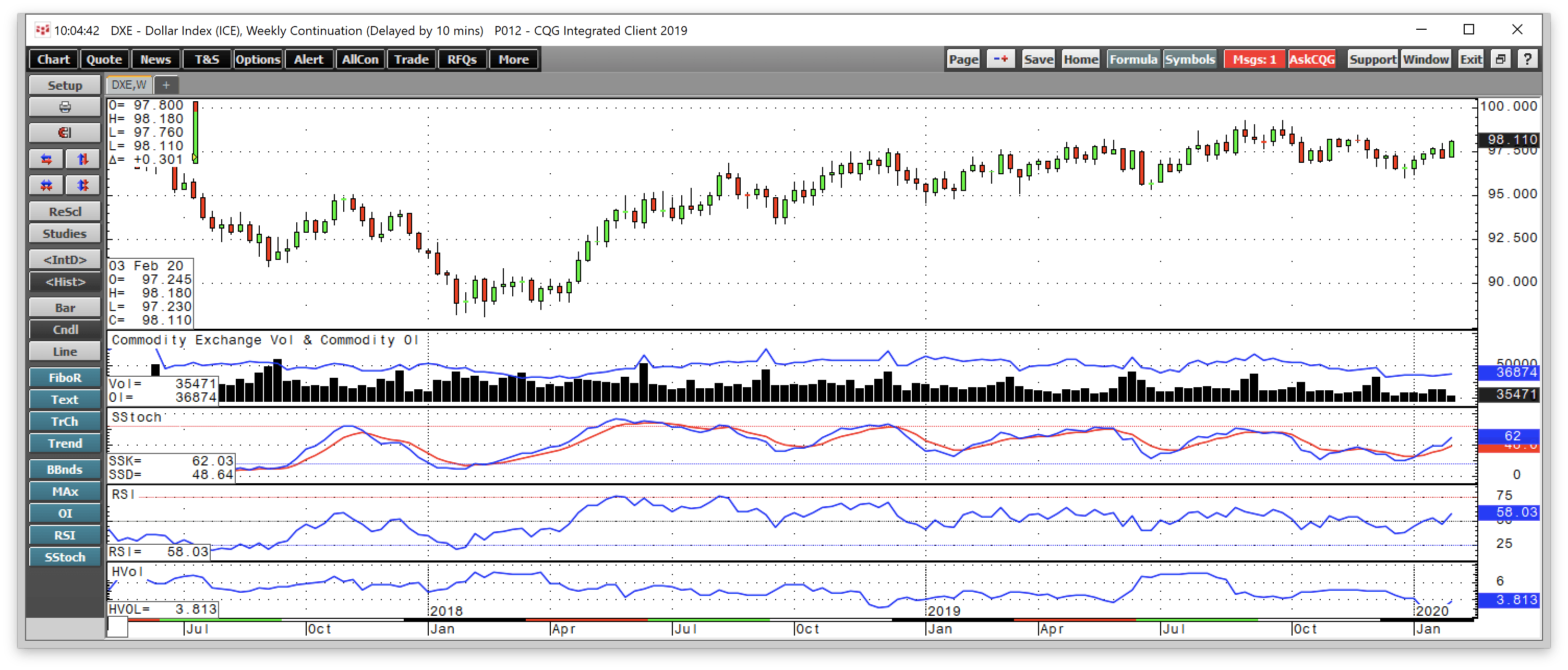The image size is (1568, 670).
Task: Open chart Setup
Action: [65, 85]
